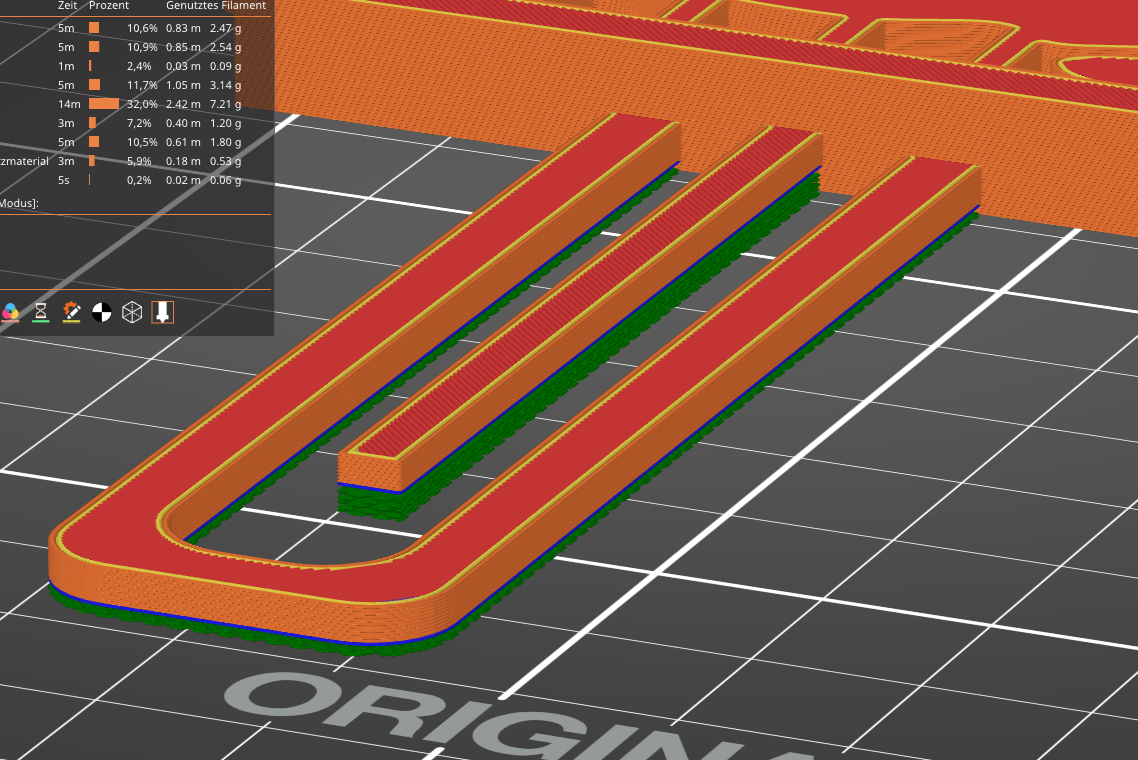Select the legend row showing 10,9%

[x=136, y=47]
